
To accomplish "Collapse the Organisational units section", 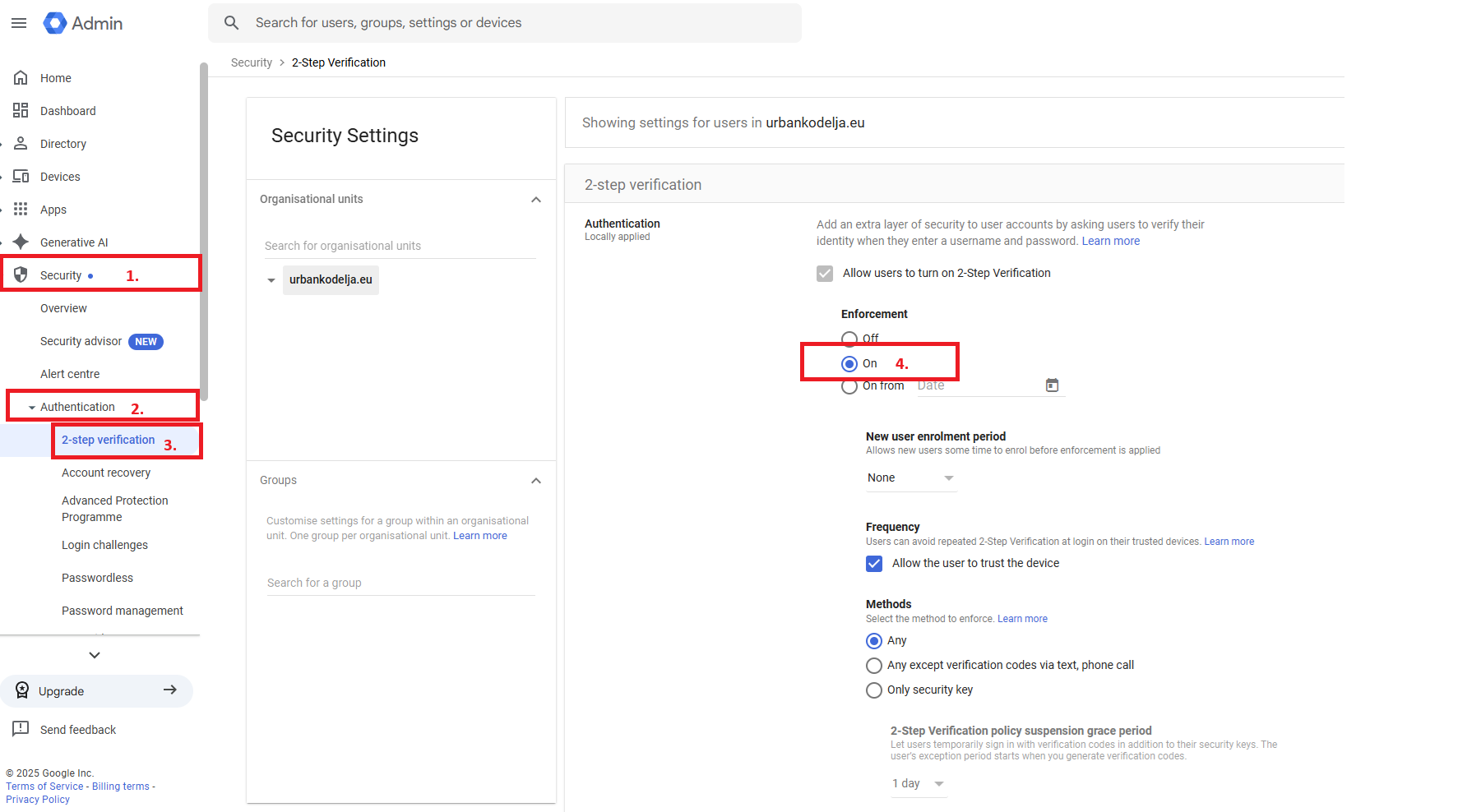I will coord(536,200).
